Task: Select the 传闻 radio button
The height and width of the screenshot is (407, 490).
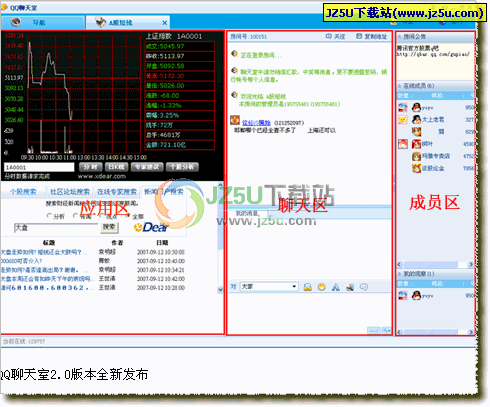Action: point(75,216)
